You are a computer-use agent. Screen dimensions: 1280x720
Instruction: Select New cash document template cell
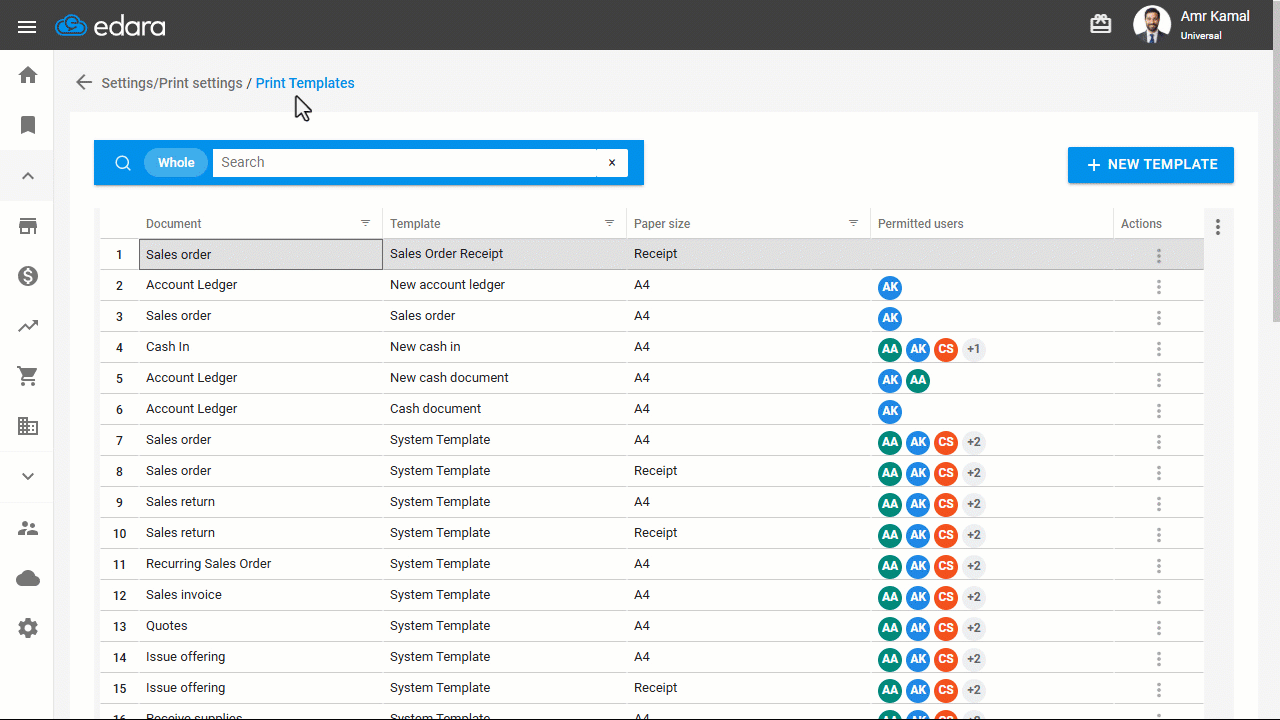click(505, 378)
